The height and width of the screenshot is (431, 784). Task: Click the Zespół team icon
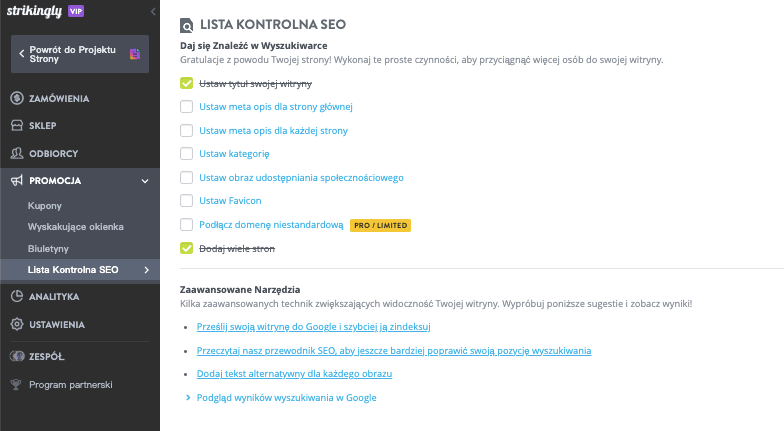pos(17,355)
